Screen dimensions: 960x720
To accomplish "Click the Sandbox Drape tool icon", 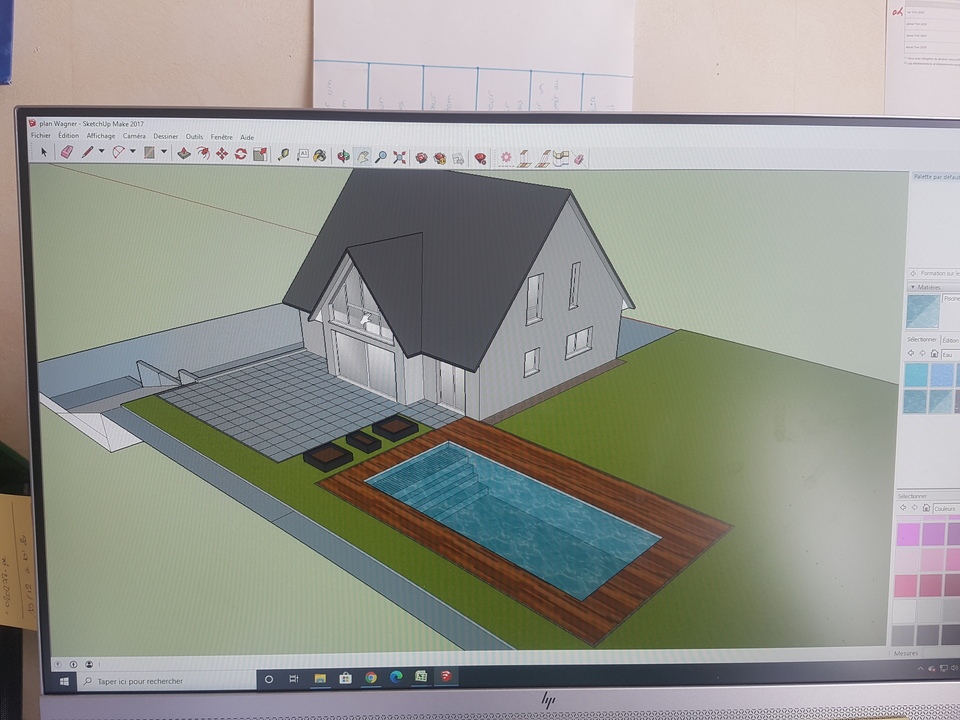I will click(x=542, y=159).
